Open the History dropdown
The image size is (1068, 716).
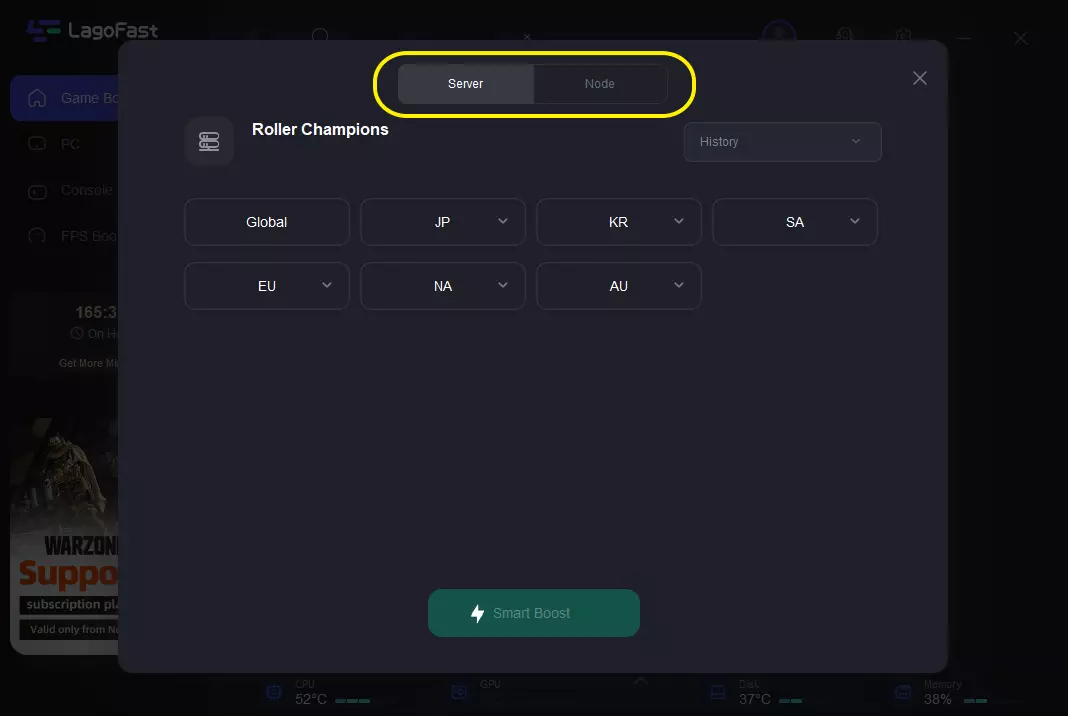pos(782,142)
